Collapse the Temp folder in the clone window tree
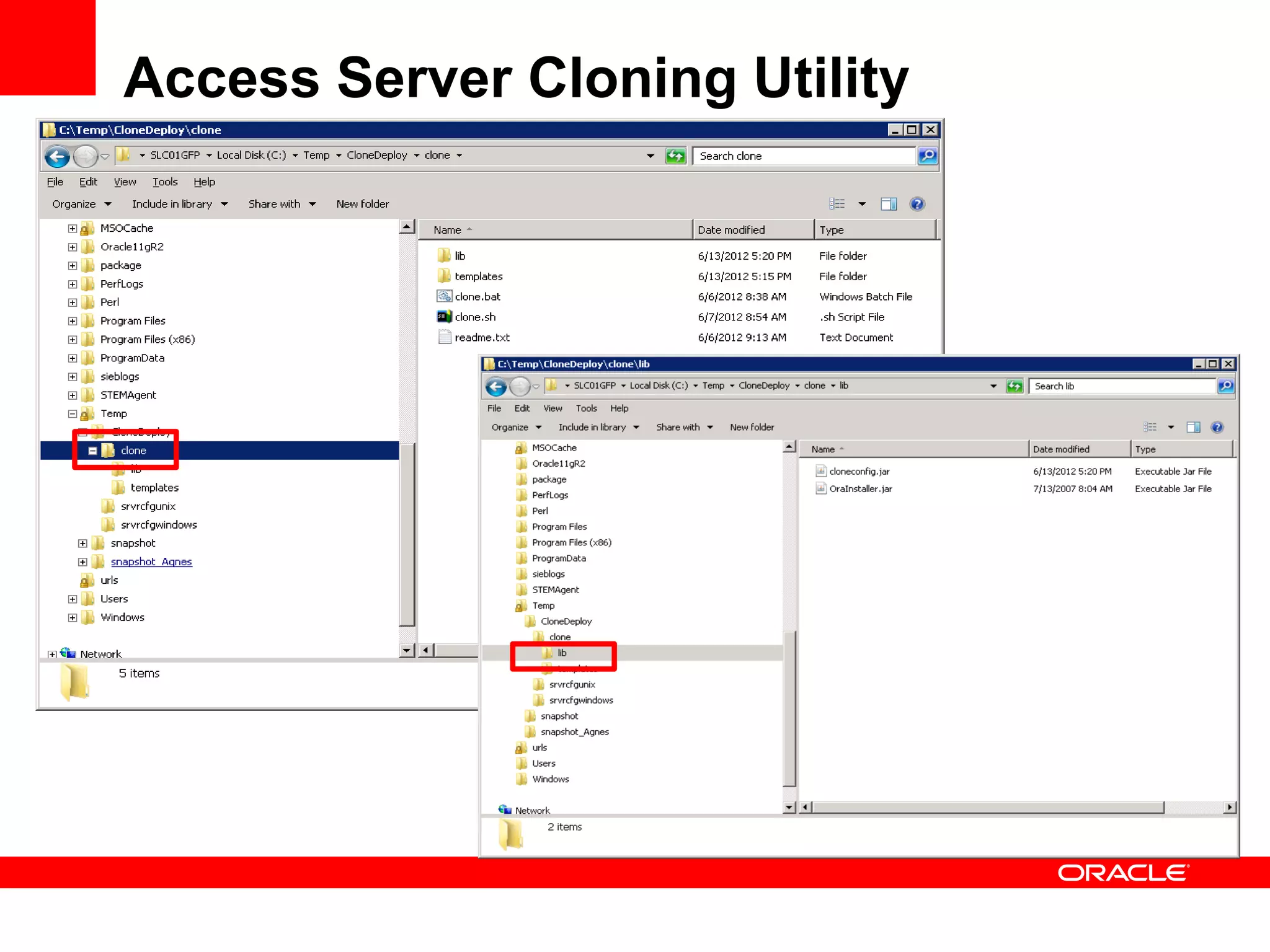Screen dimensions: 1270x952 pyautogui.click(x=73, y=414)
